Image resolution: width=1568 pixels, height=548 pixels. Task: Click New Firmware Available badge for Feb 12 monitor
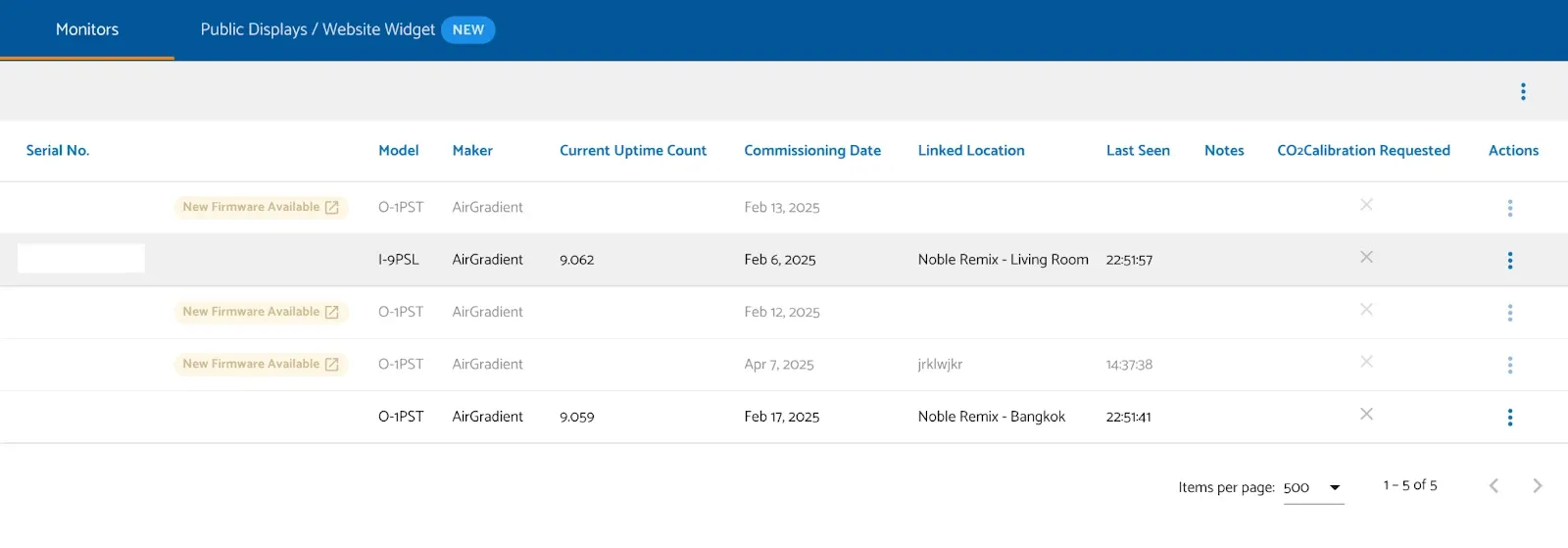tap(261, 312)
